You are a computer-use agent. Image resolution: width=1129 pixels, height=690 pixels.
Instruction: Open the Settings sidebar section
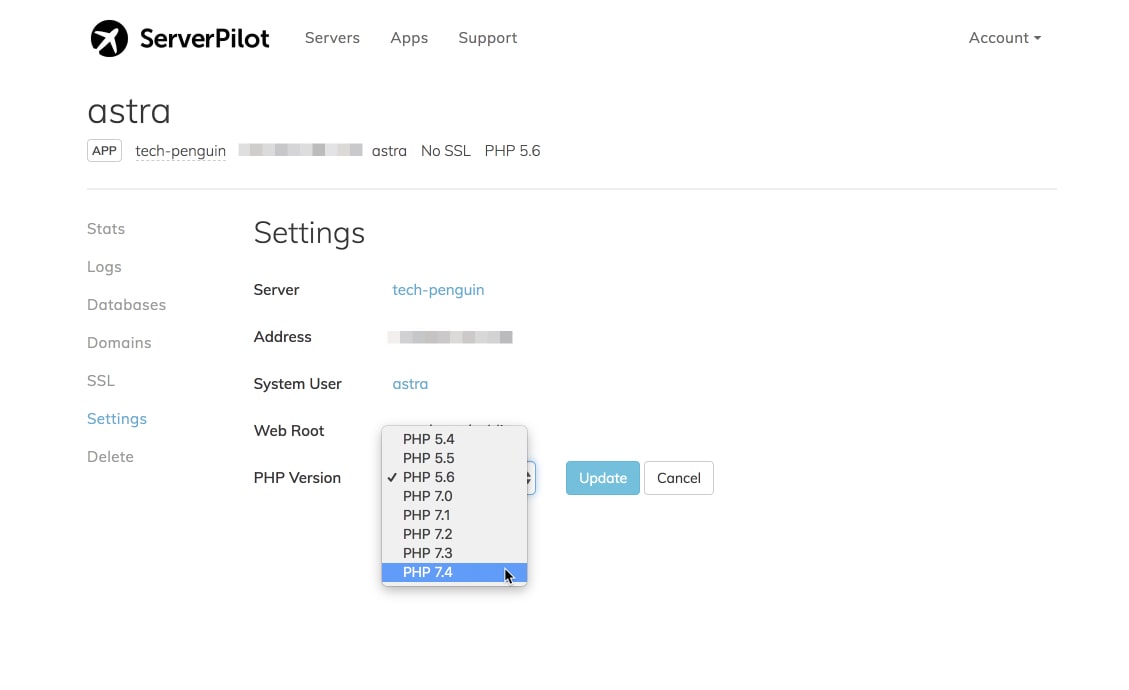(117, 419)
